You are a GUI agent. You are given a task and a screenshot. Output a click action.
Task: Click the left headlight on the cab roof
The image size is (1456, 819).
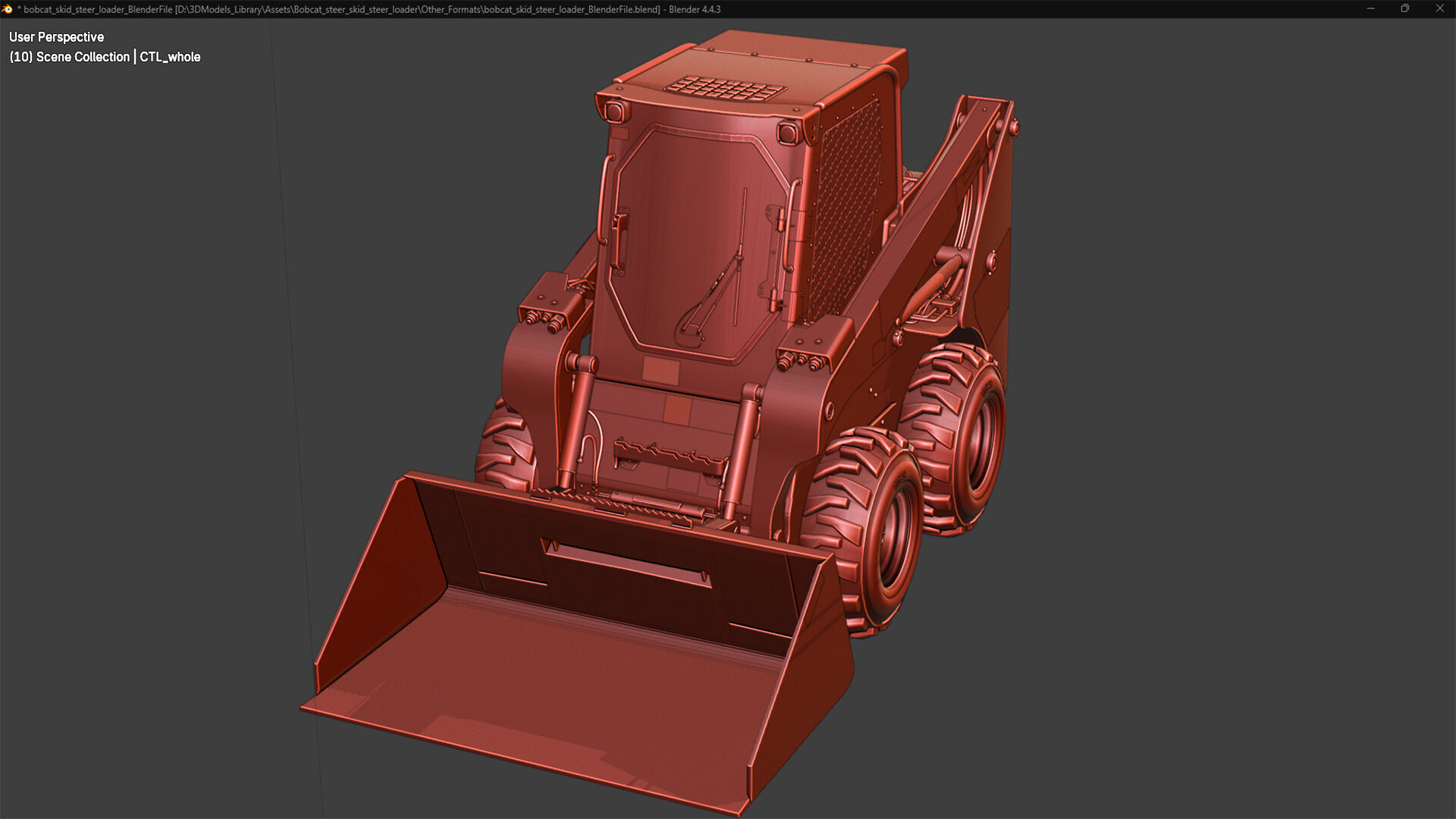click(x=613, y=112)
